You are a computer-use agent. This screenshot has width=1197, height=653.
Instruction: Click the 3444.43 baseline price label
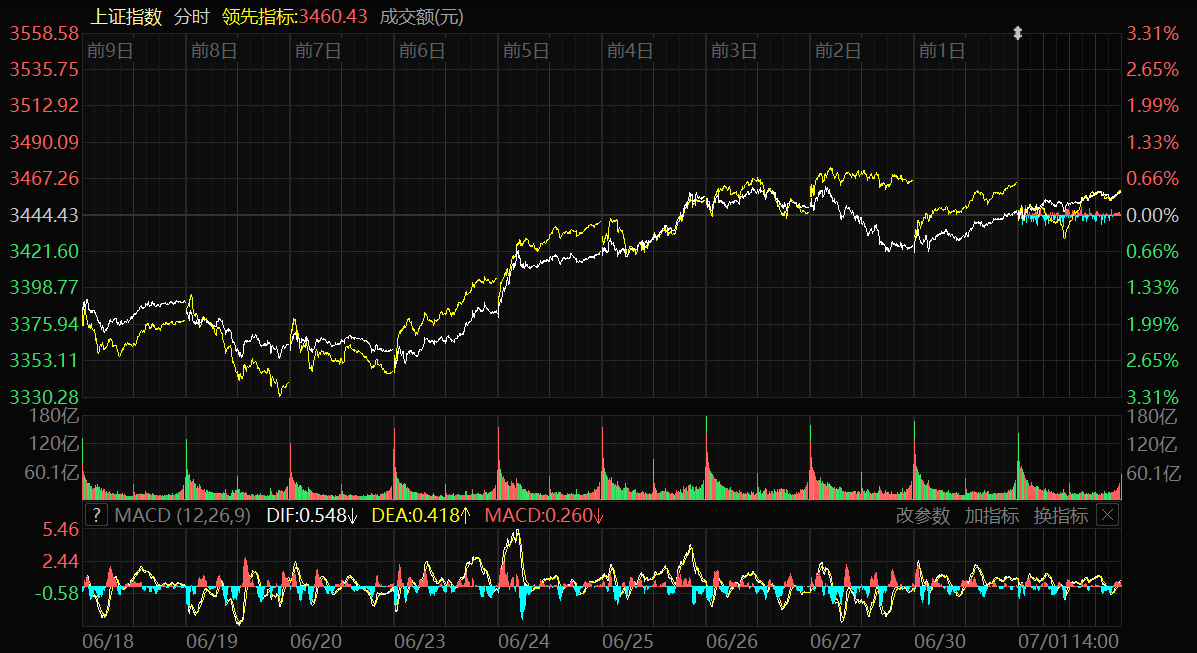coord(44,215)
